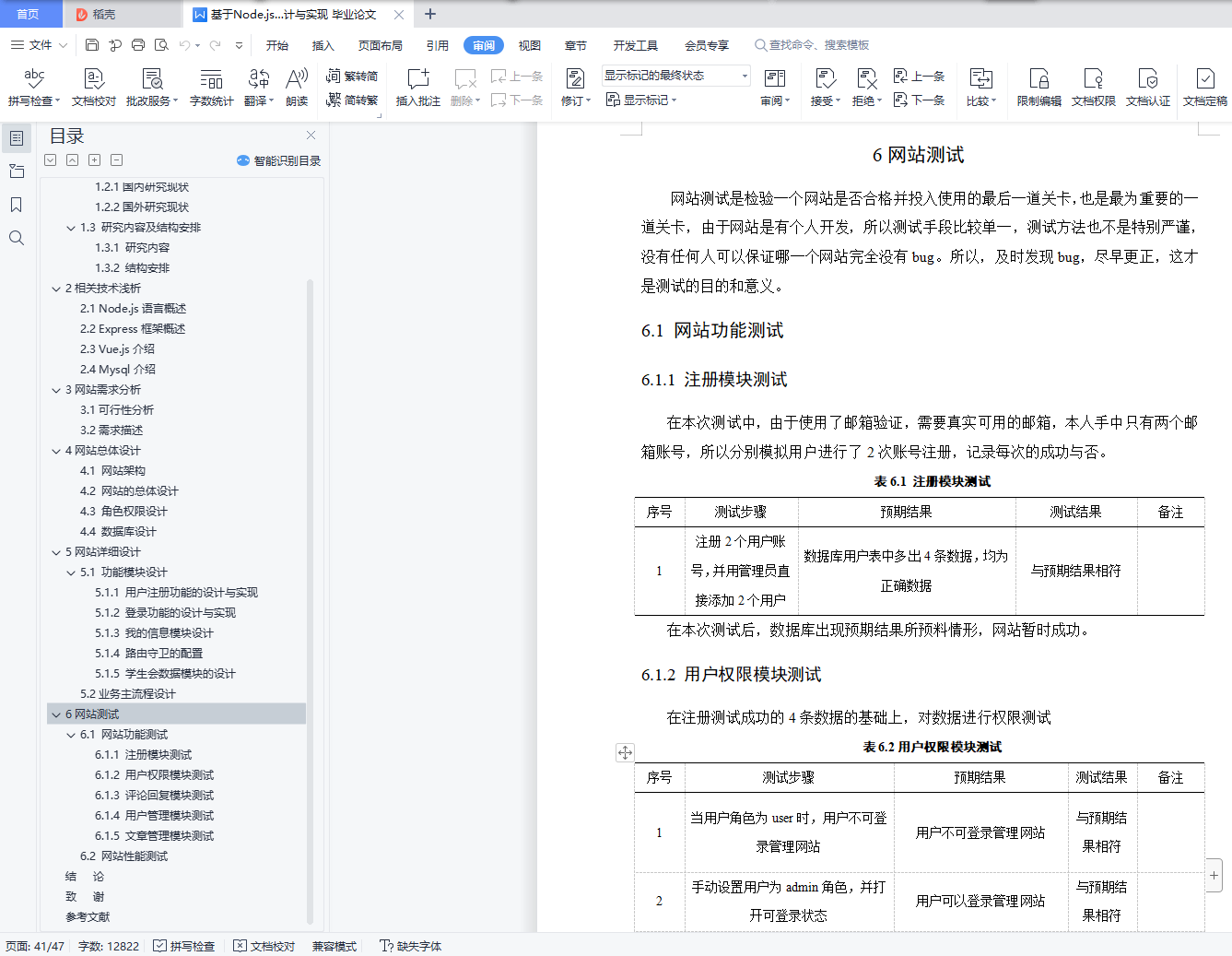Accept the change with 接受

pos(825,88)
